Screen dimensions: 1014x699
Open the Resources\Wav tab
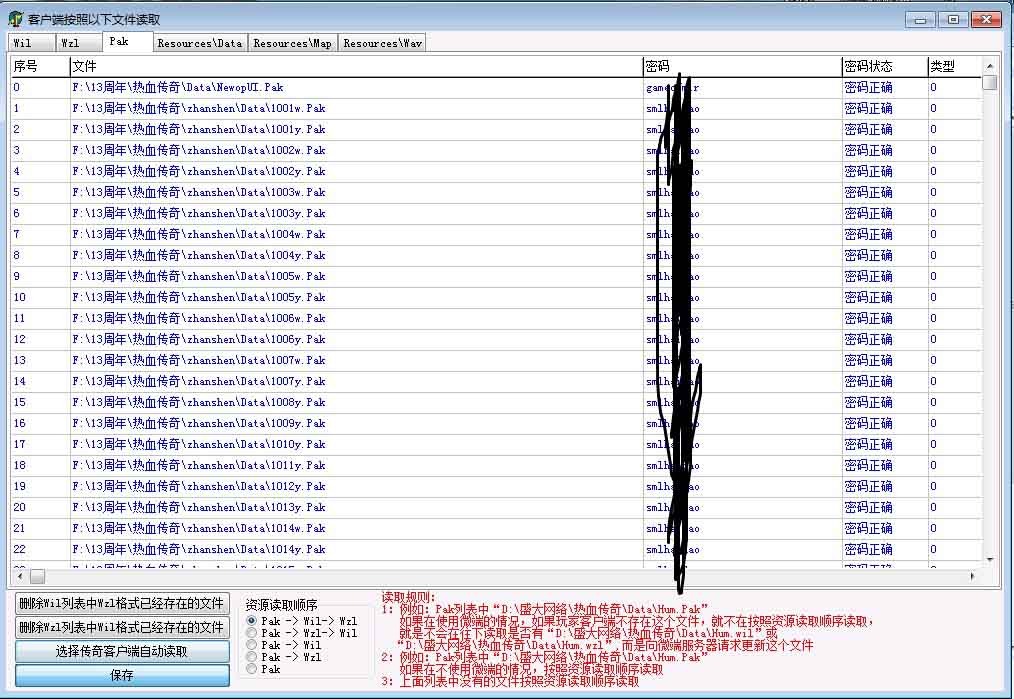tap(382, 43)
